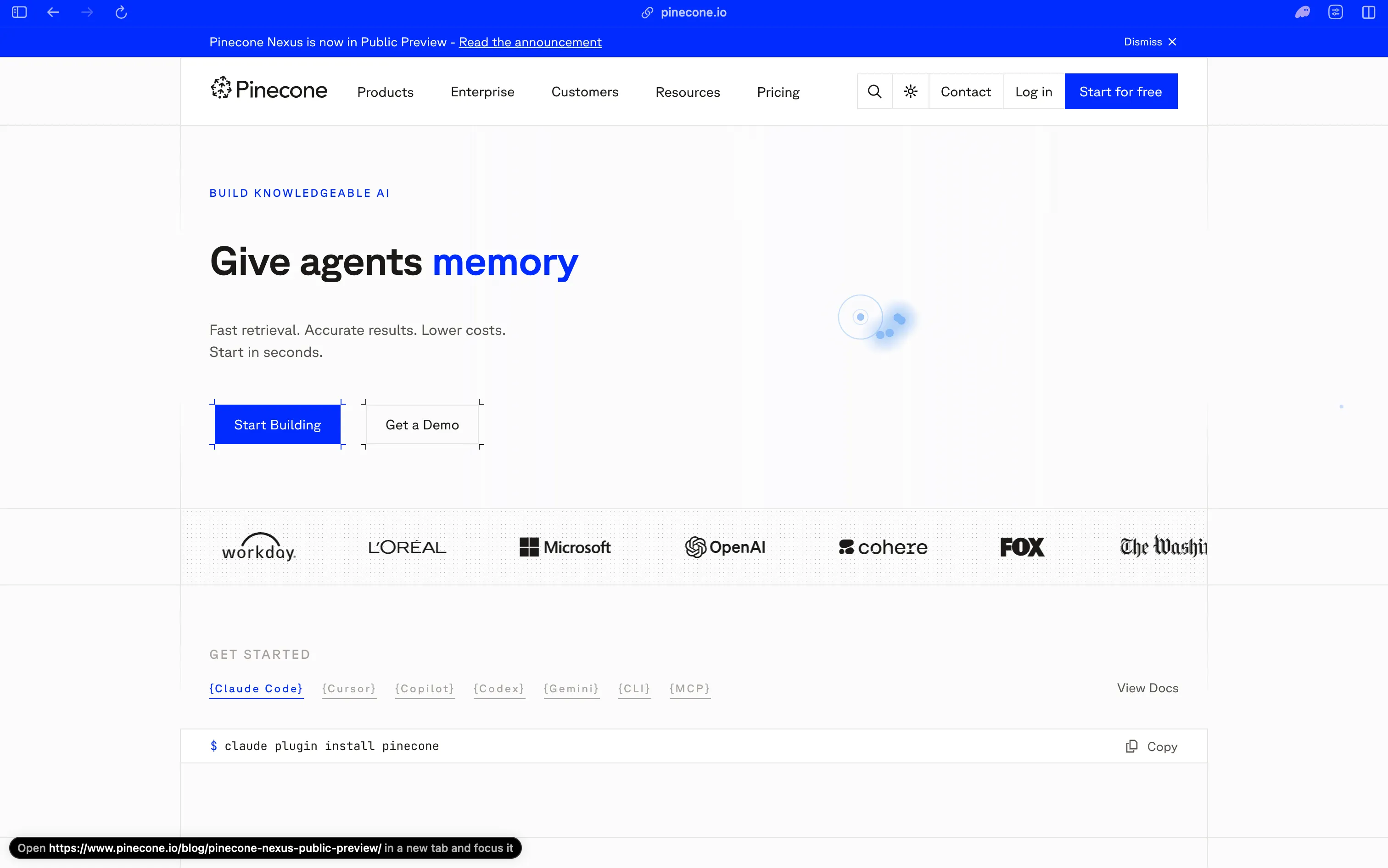This screenshot has width=1388, height=868.
Task: Click the Microsoft logo
Action: point(565,547)
